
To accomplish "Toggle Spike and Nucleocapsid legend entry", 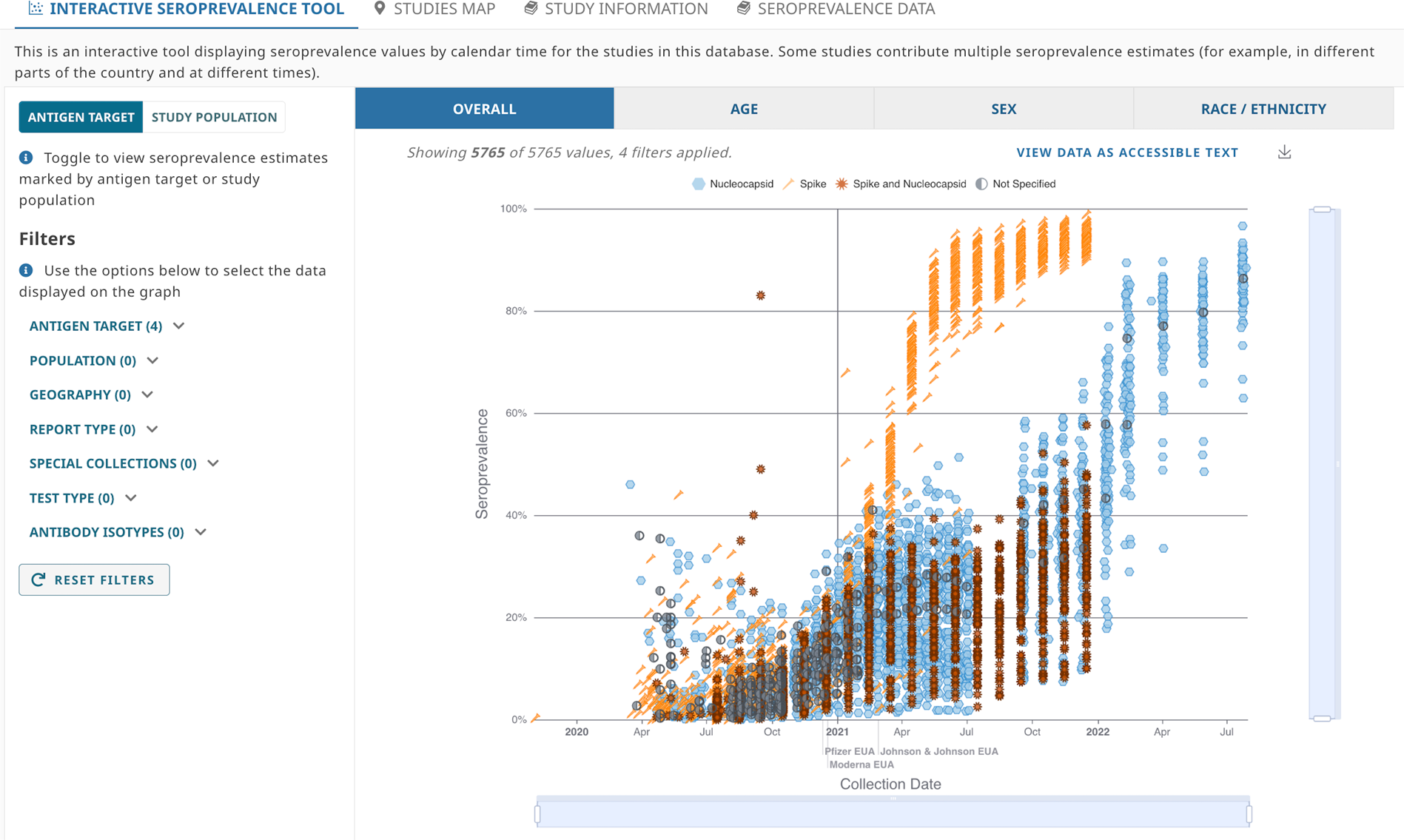I will pos(901,184).
